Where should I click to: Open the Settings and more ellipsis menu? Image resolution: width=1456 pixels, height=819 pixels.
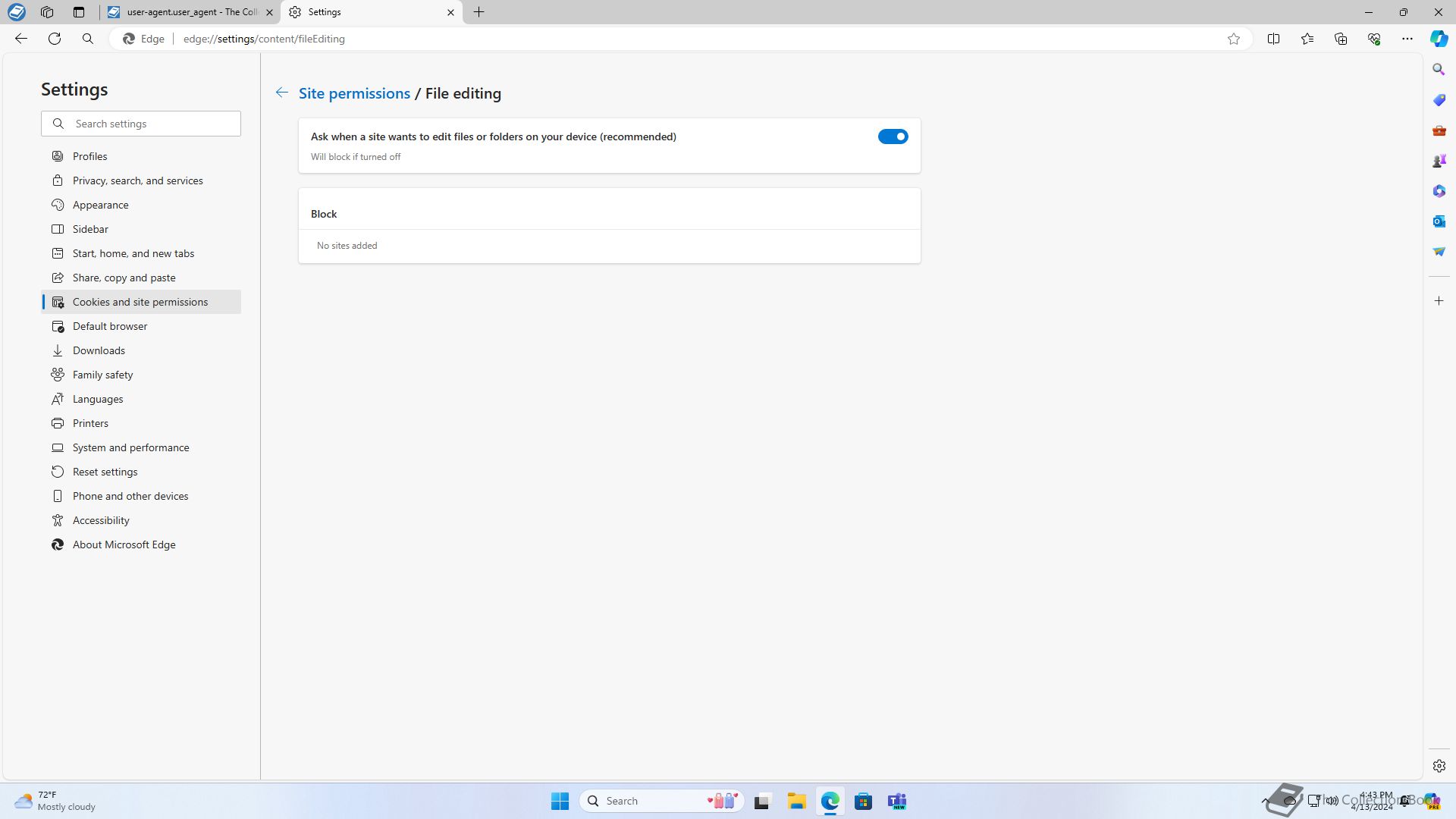[x=1407, y=39]
